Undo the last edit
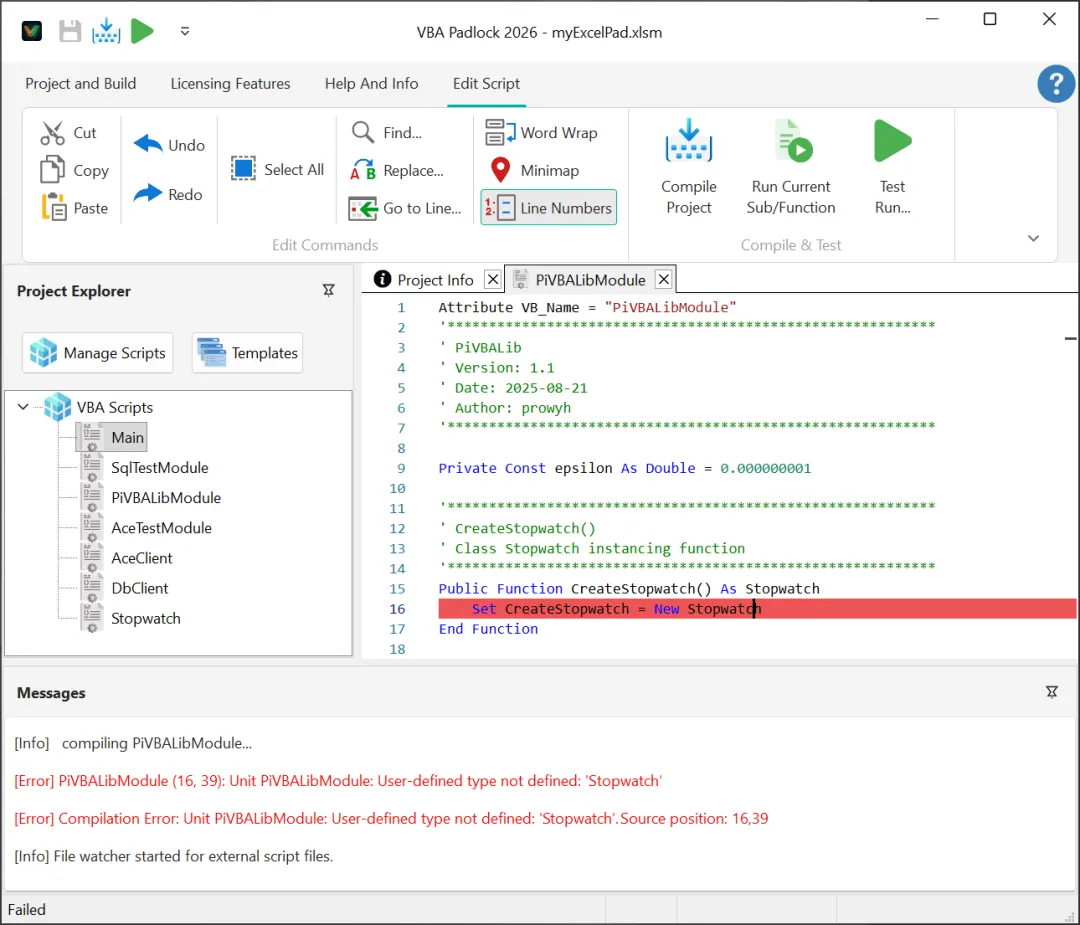 click(169, 145)
